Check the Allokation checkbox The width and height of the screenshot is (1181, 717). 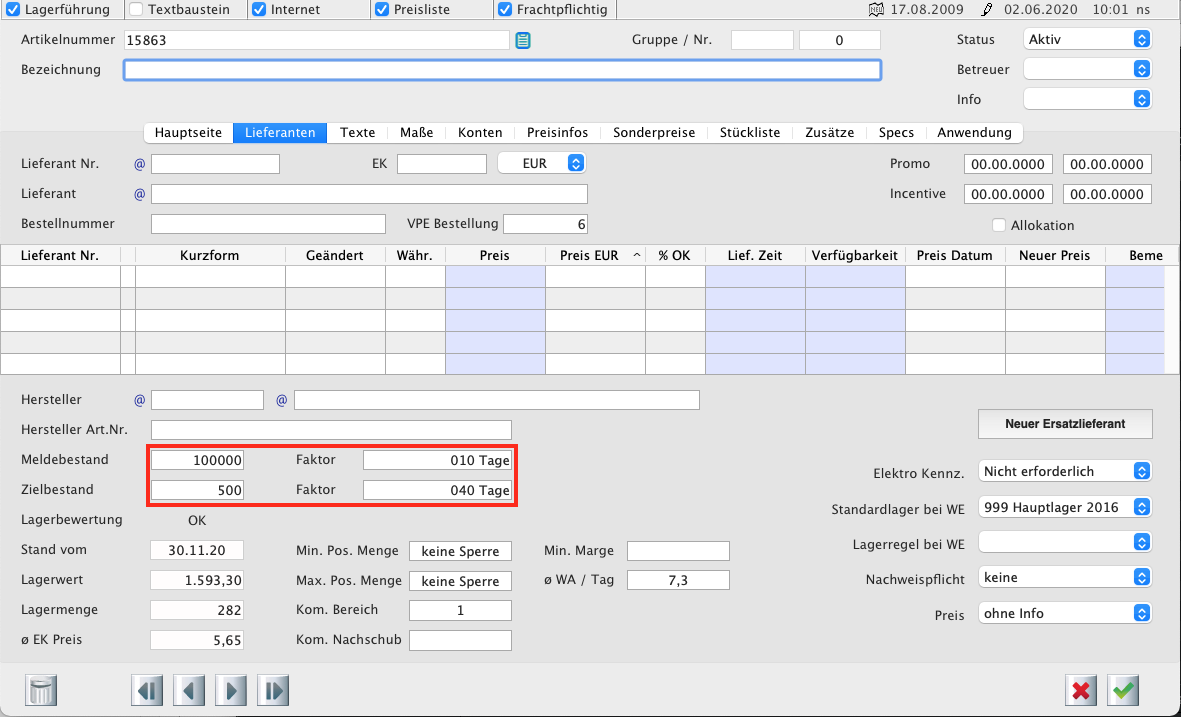[998, 225]
